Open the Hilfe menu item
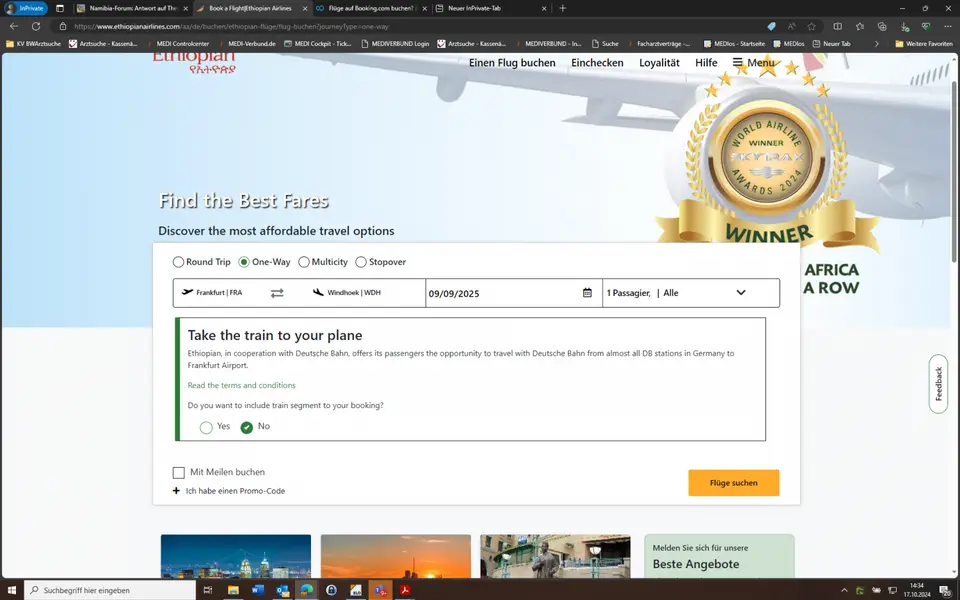 coord(706,62)
